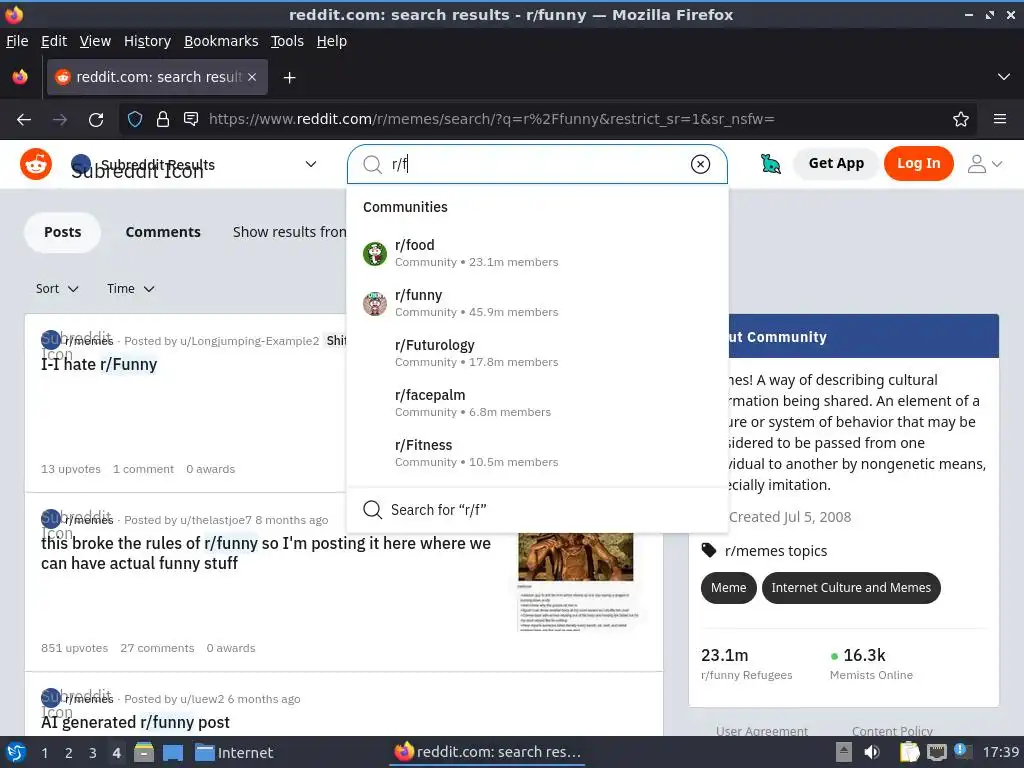The width and height of the screenshot is (1024, 768).
Task: Open the file manager taskbar icon
Action: [x=144, y=752]
